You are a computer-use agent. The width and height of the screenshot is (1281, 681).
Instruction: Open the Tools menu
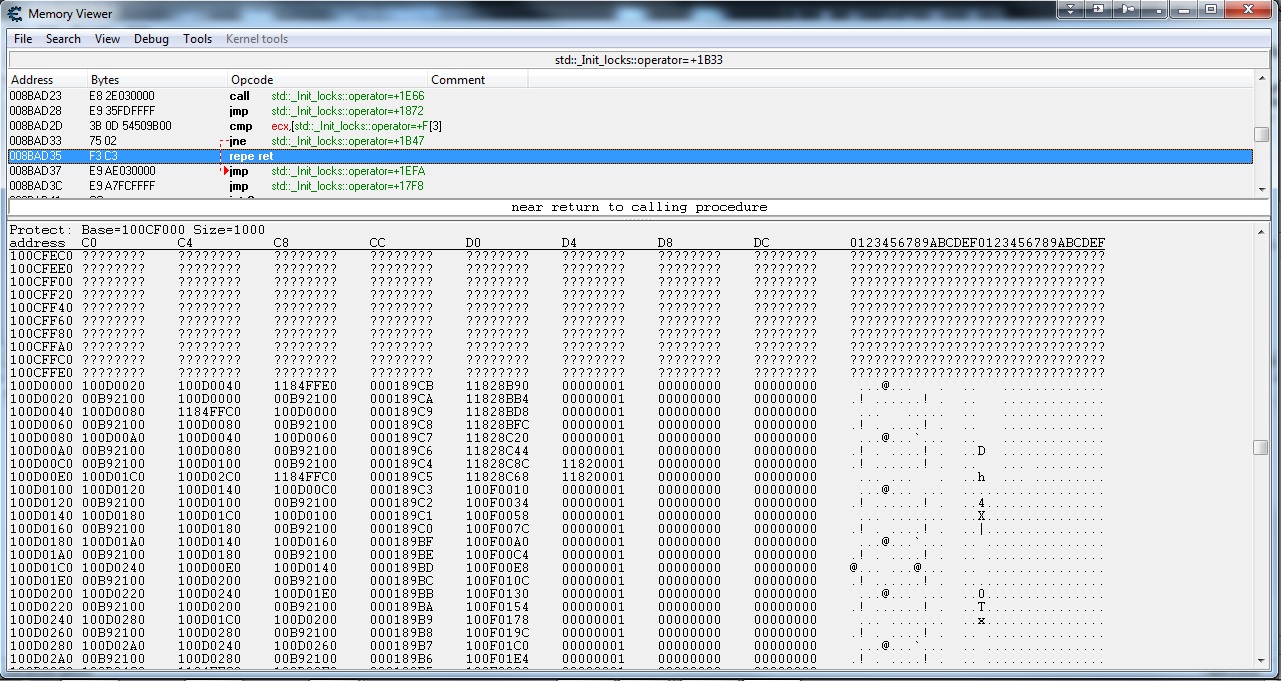click(197, 39)
